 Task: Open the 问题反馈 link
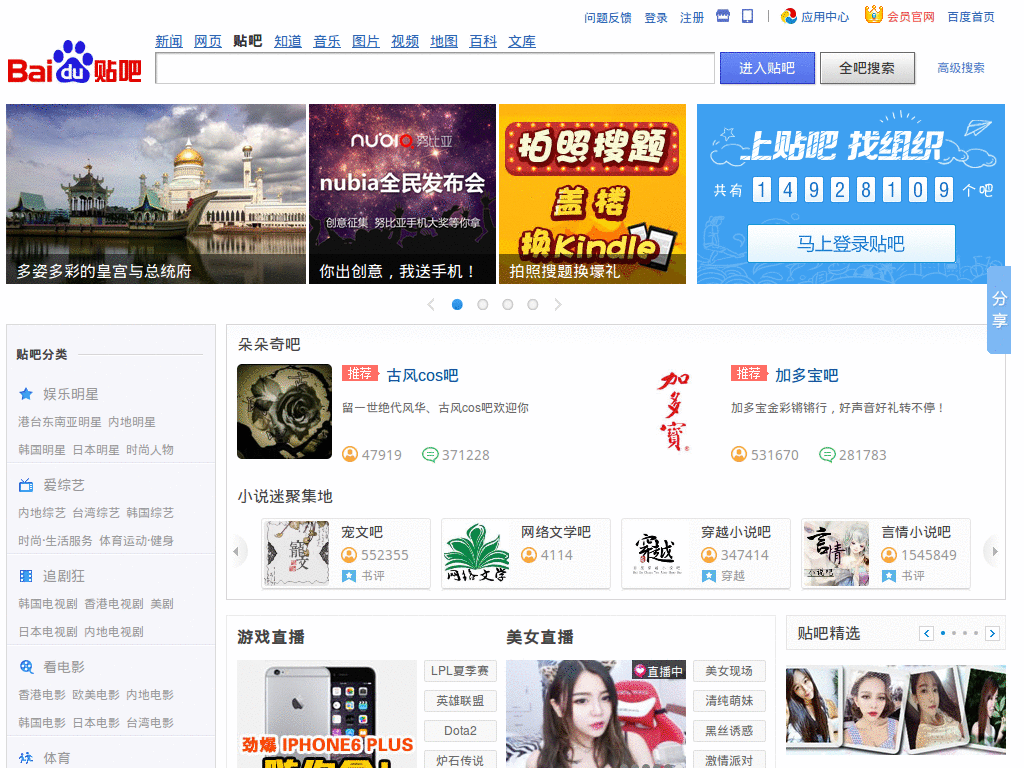[x=608, y=18]
